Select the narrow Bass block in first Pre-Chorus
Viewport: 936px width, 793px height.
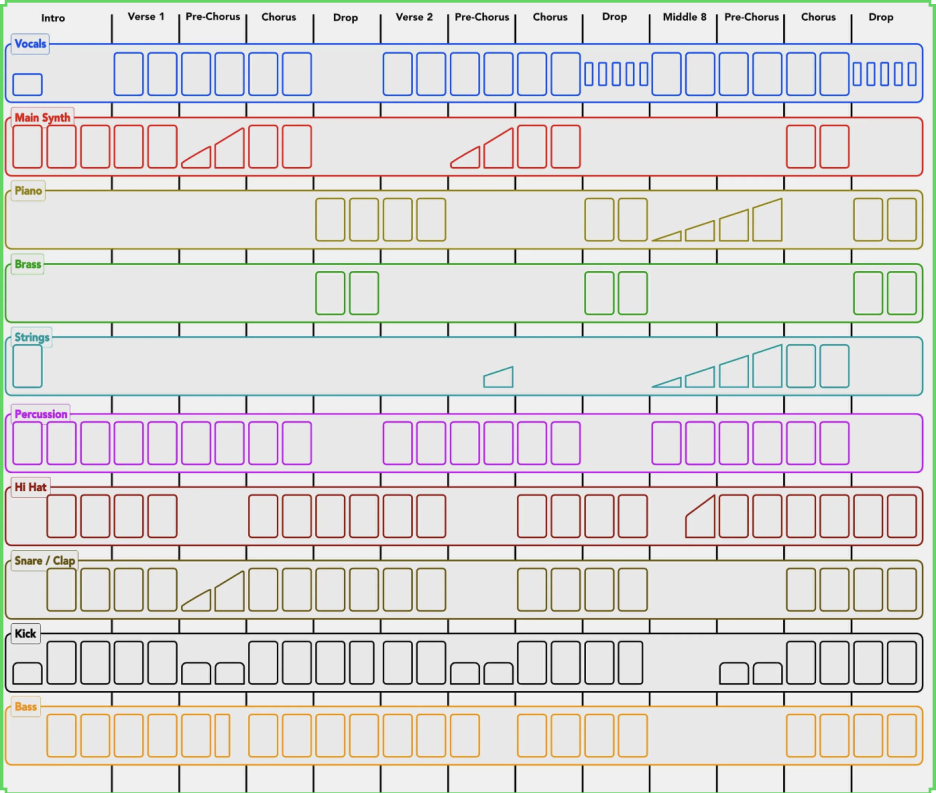tap(222, 736)
